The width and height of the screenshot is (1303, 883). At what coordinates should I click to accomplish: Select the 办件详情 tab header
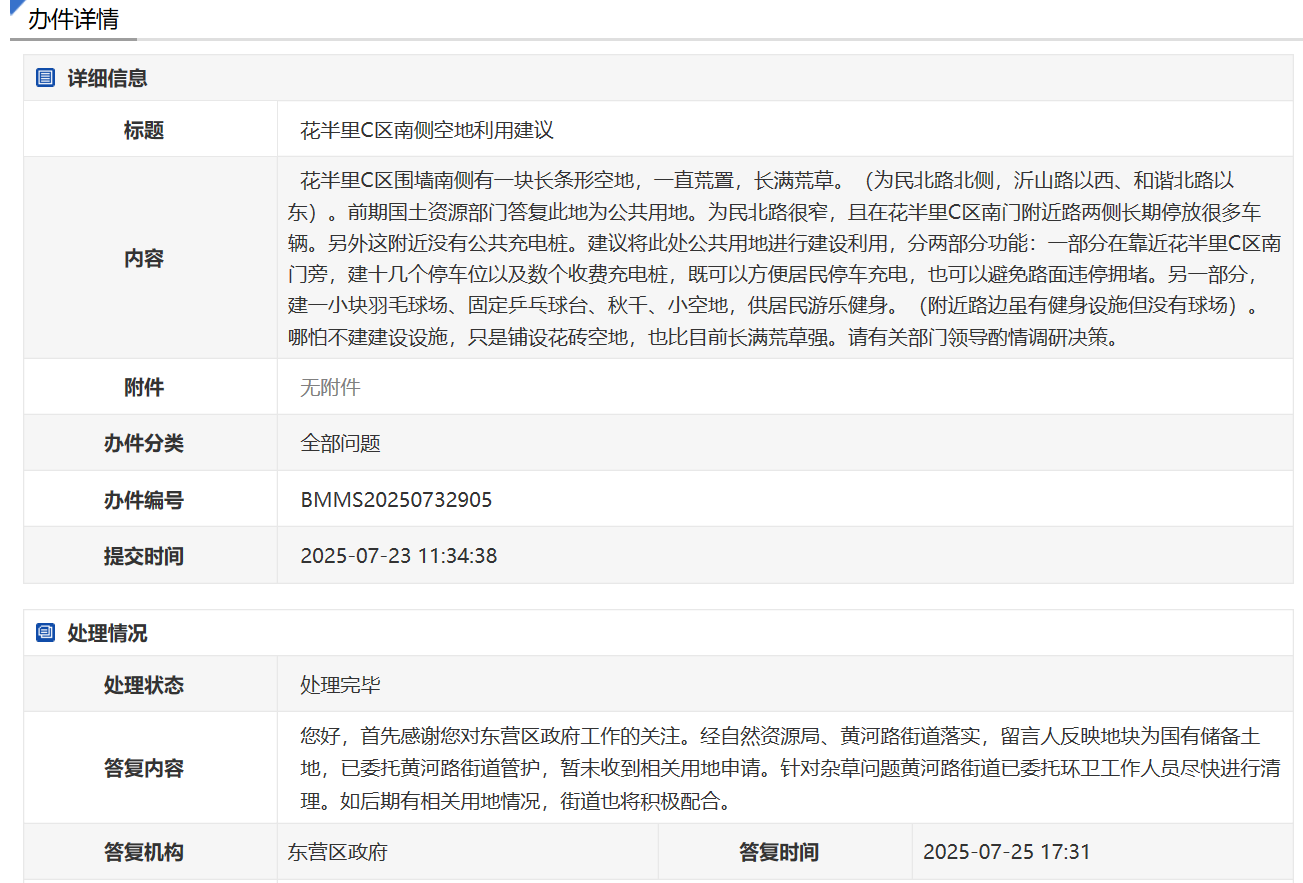(73, 19)
